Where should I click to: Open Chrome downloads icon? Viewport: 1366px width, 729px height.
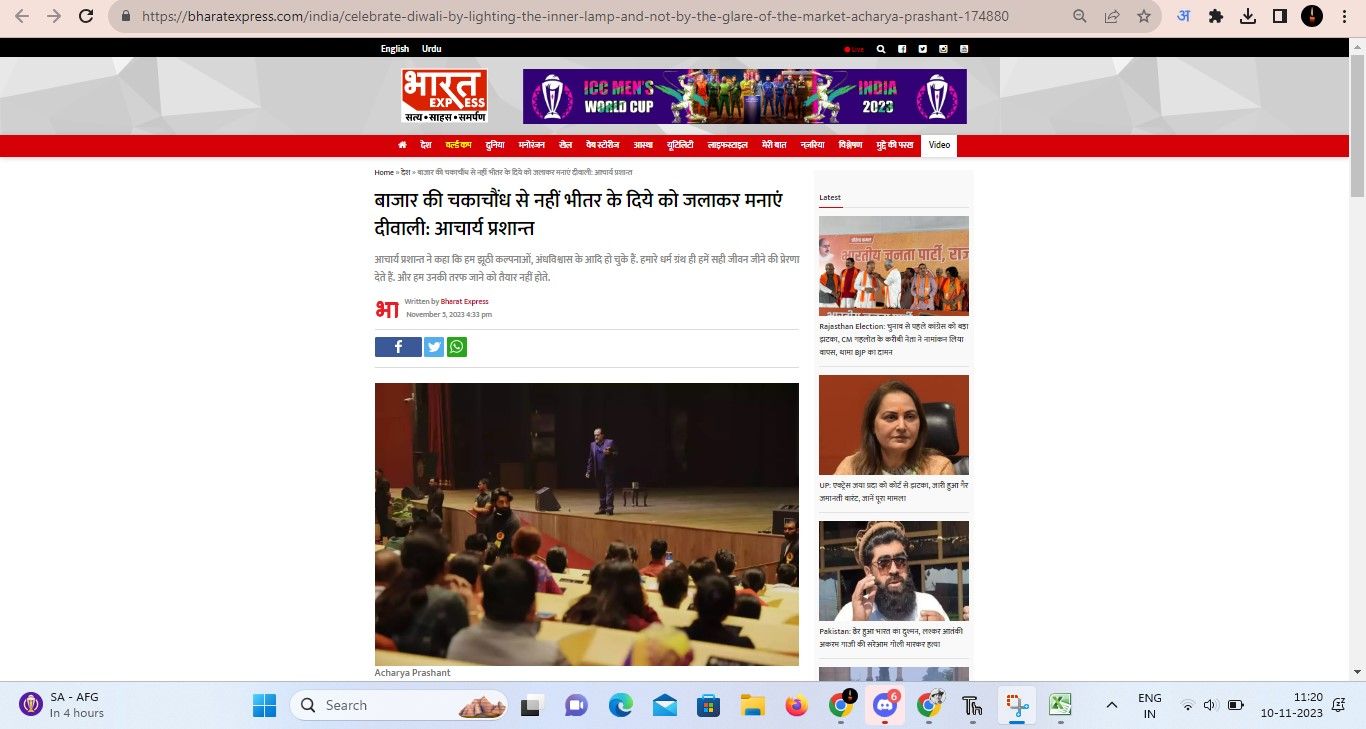click(x=1247, y=16)
